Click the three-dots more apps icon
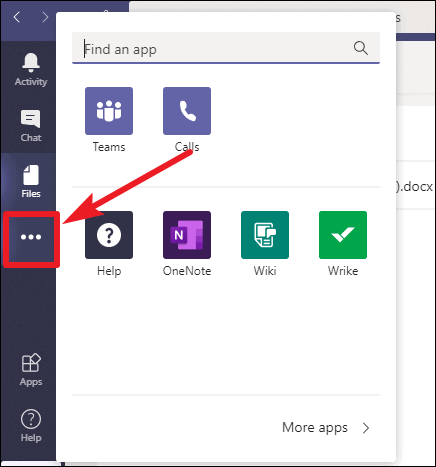Viewport: 436px width, 467px height. [x=31, y=237]
